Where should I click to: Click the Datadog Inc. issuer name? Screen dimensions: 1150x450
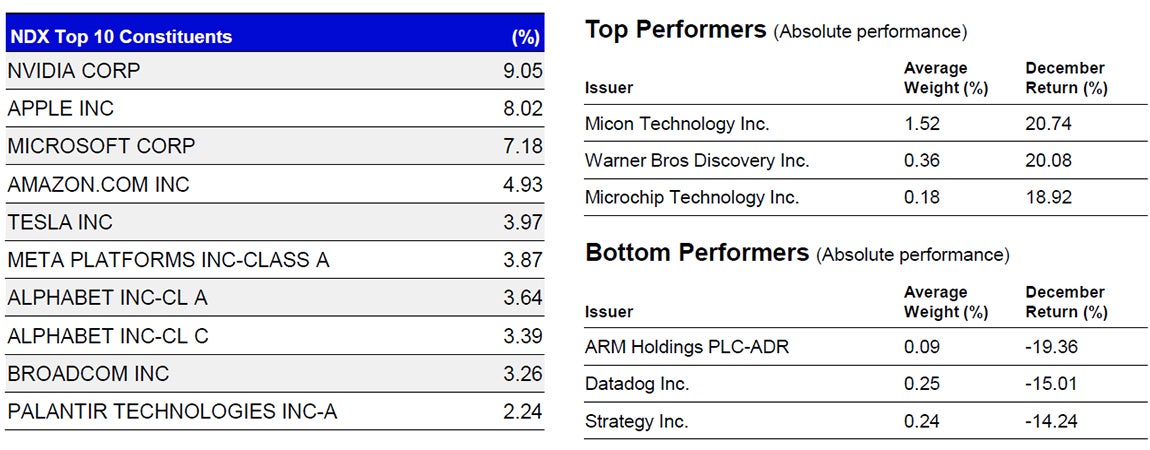[x=637, y=384]
